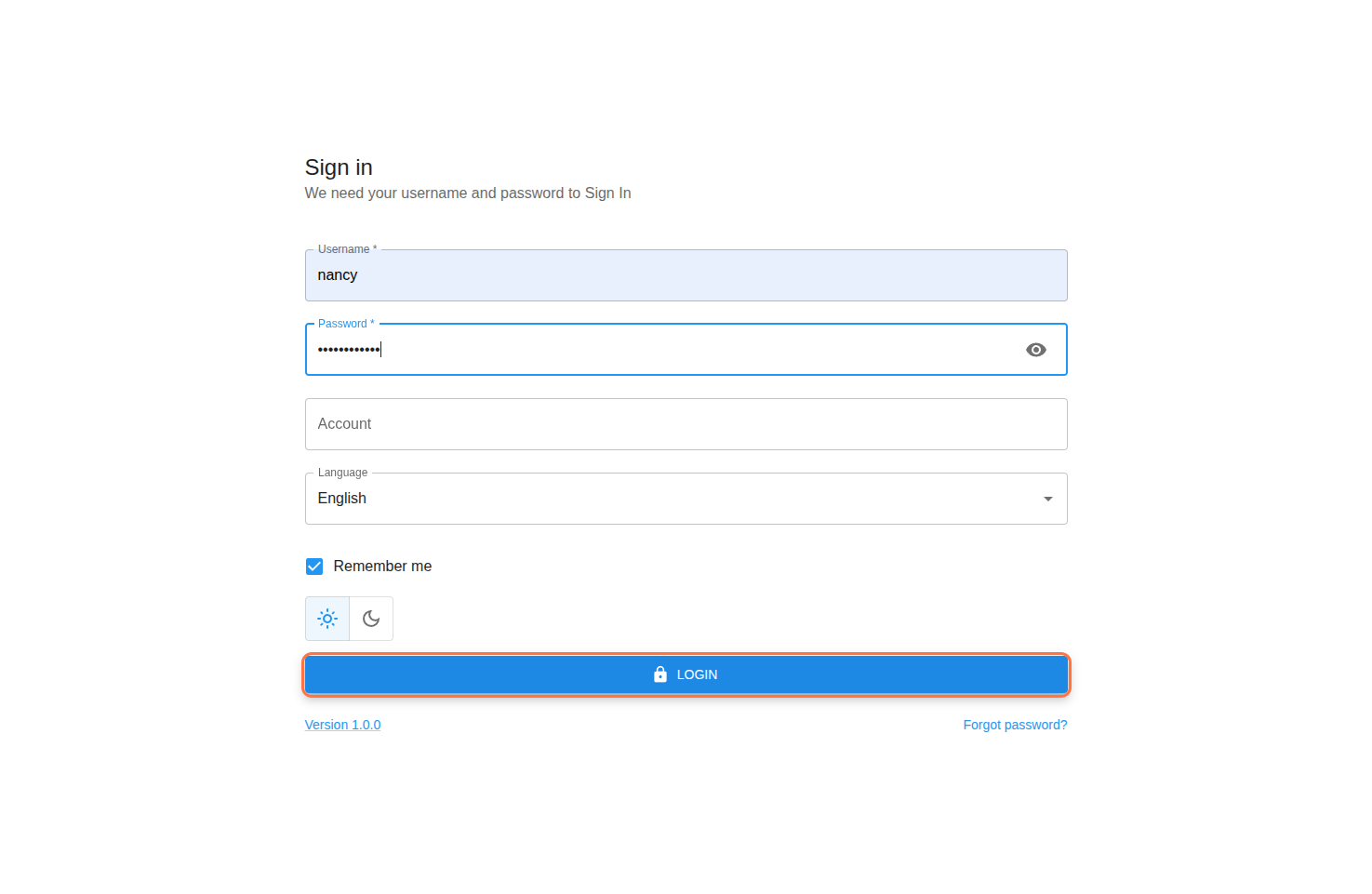Click the lock icon on the Login button

click(660, 674)
